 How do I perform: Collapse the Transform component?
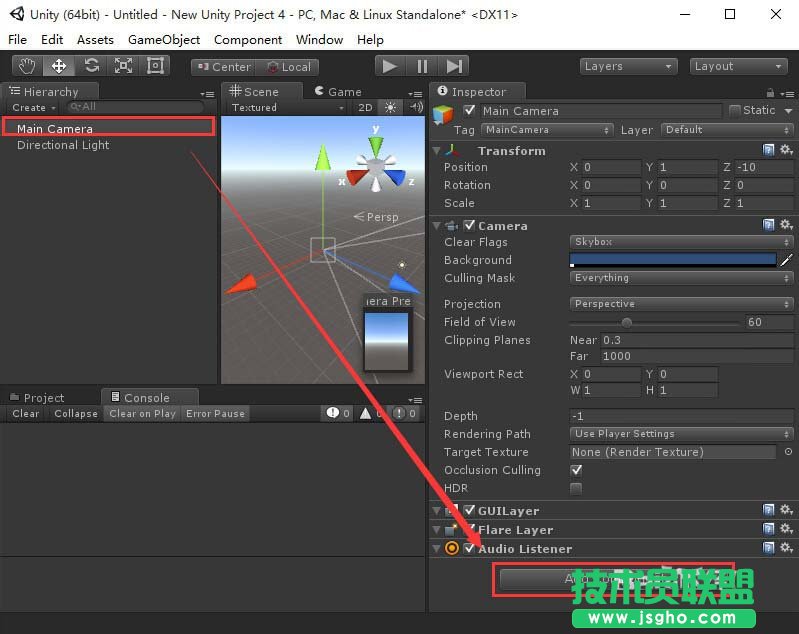coord(436,150)
